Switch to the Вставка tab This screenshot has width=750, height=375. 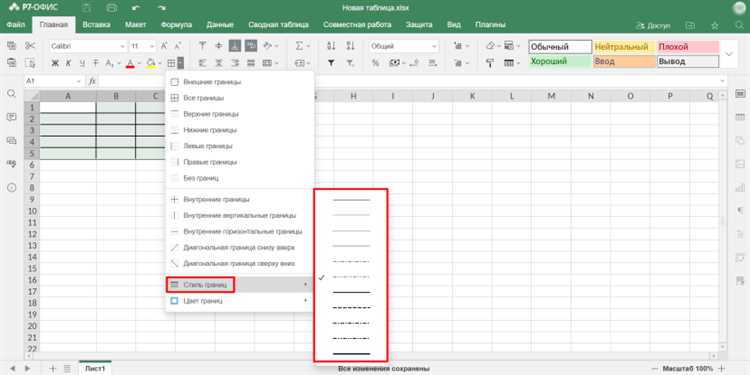(96, 24)
